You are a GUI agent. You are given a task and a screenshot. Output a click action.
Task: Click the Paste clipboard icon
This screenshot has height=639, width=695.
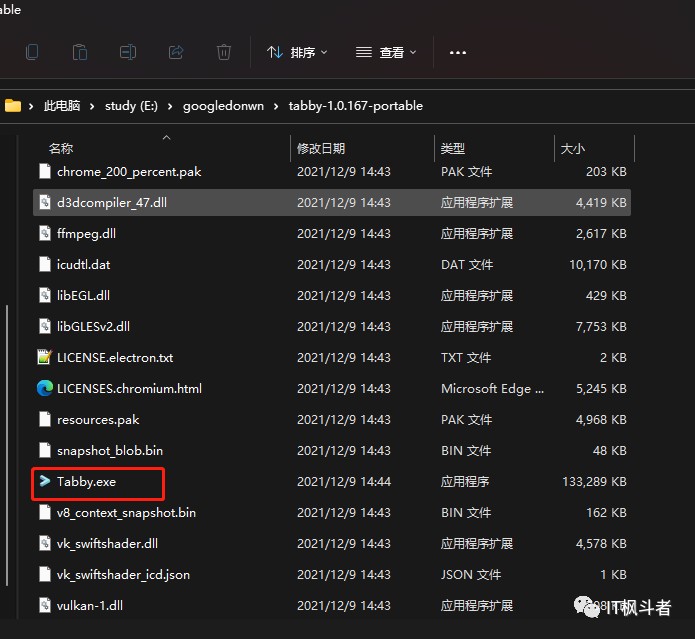click(x=80, y=52)
